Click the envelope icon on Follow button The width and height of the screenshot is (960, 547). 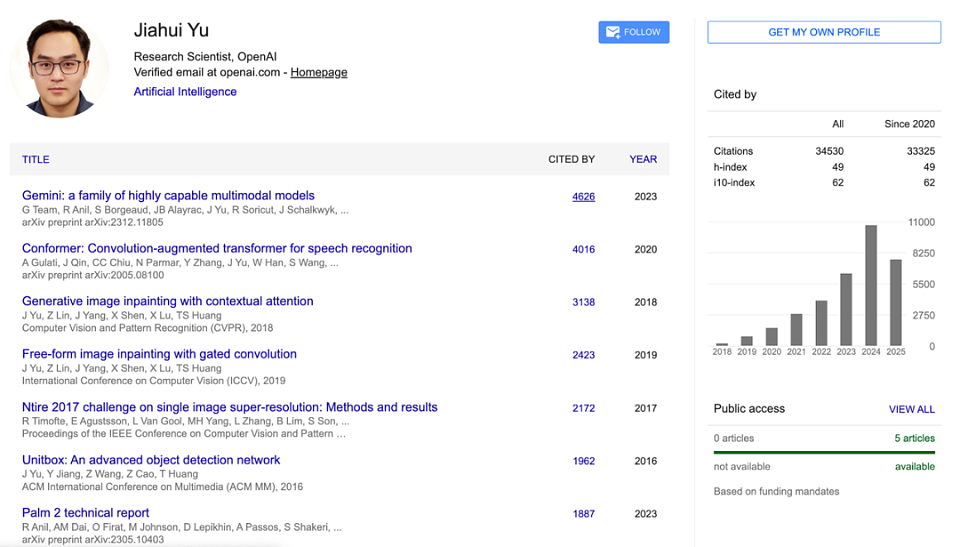tap(613, 32)
